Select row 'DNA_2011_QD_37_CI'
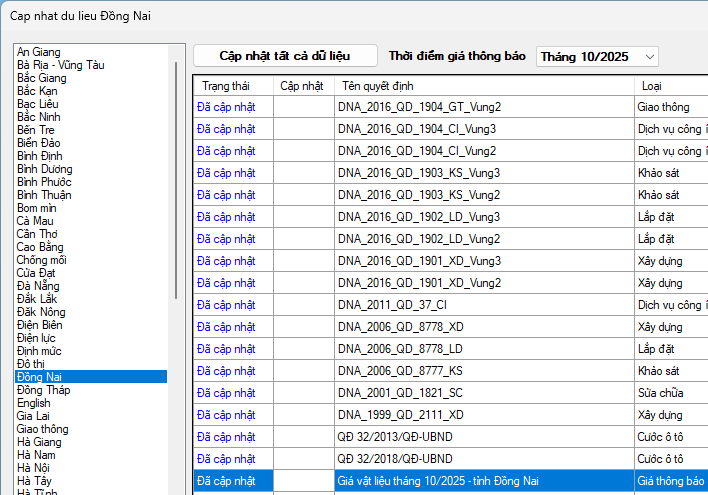This screenshot has height=495, width=708. click(x=392, y=305)
